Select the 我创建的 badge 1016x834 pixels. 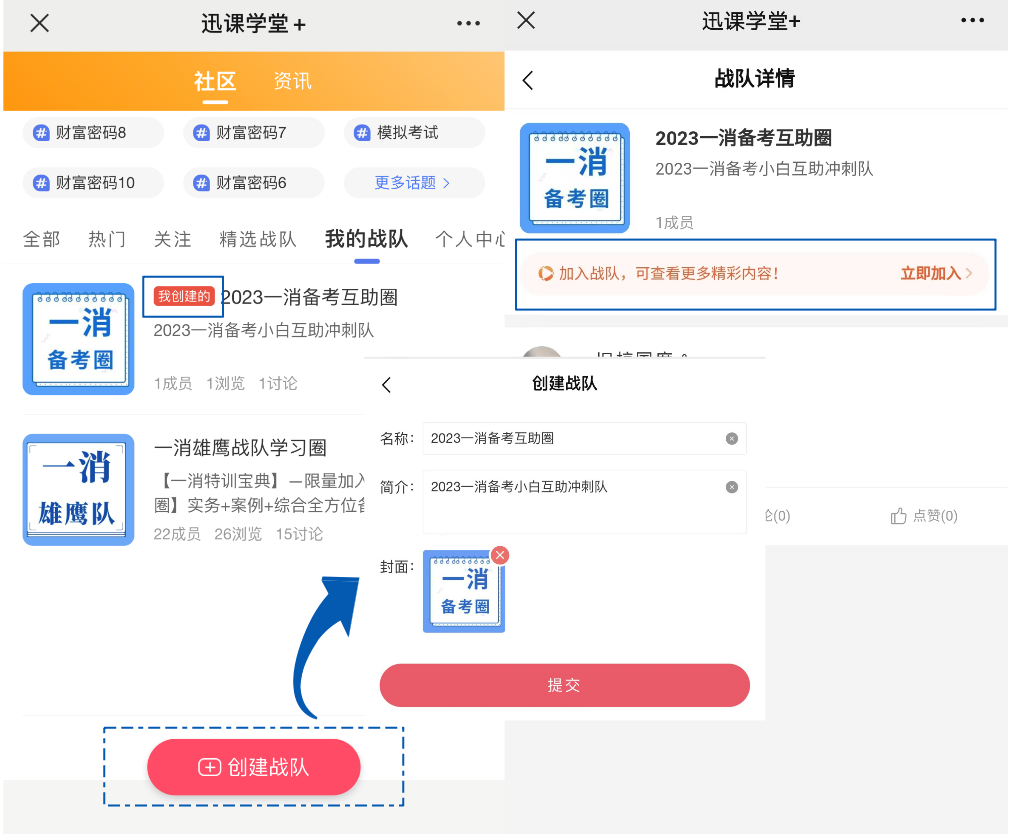[x=183, y=297]
